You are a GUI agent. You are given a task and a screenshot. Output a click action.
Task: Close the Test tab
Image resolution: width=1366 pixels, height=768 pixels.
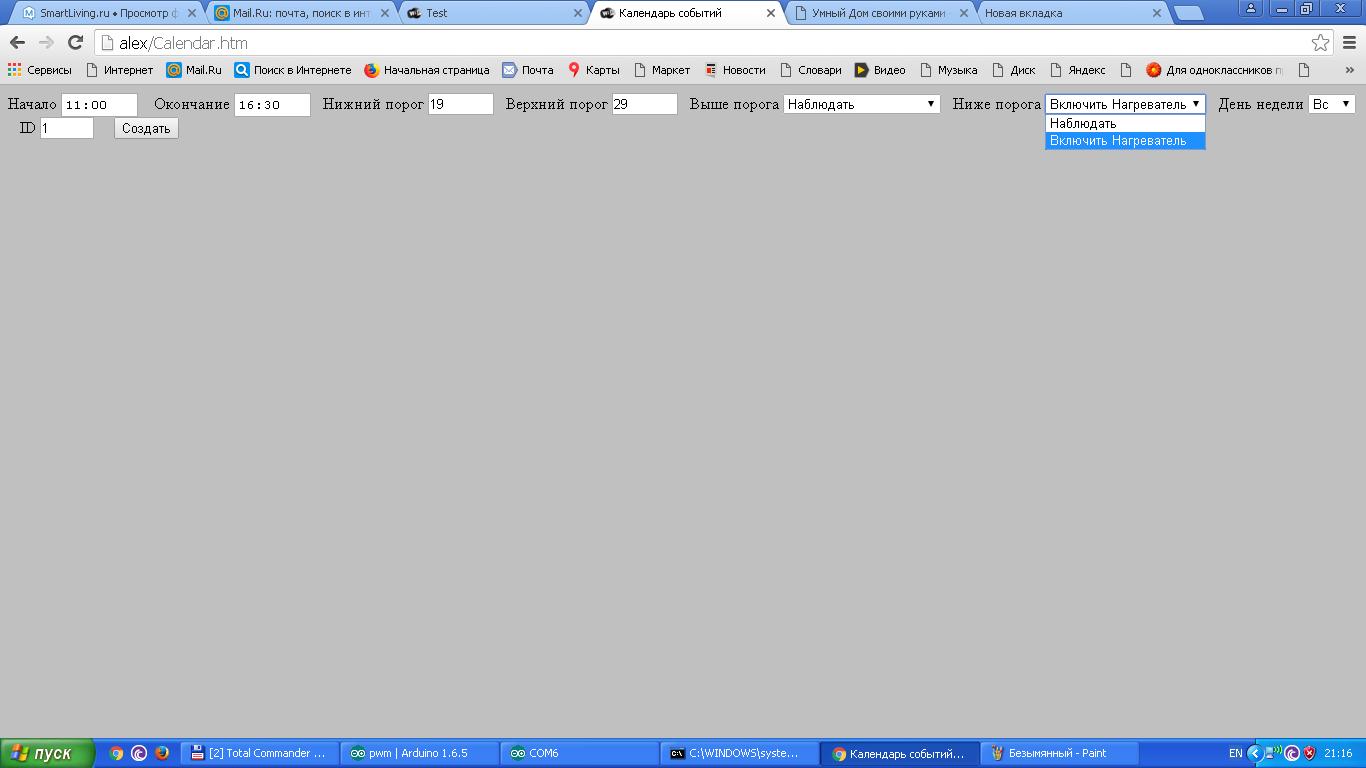click(x=578, y=13)
